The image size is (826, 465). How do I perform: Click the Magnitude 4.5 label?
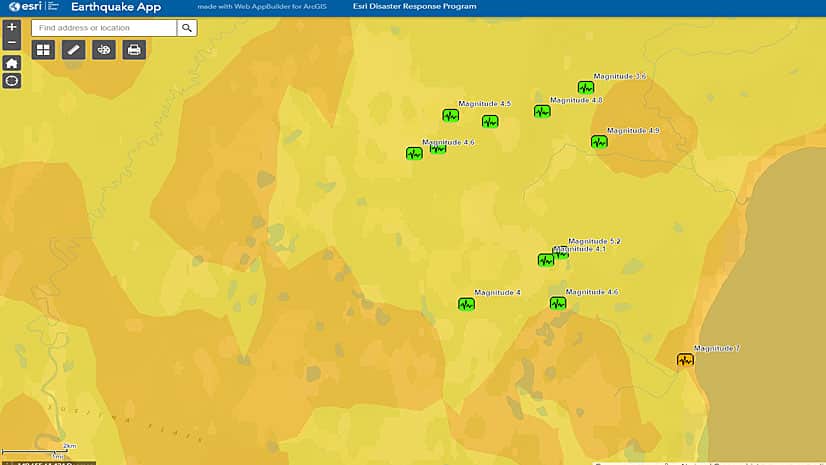tap(484, 104)
